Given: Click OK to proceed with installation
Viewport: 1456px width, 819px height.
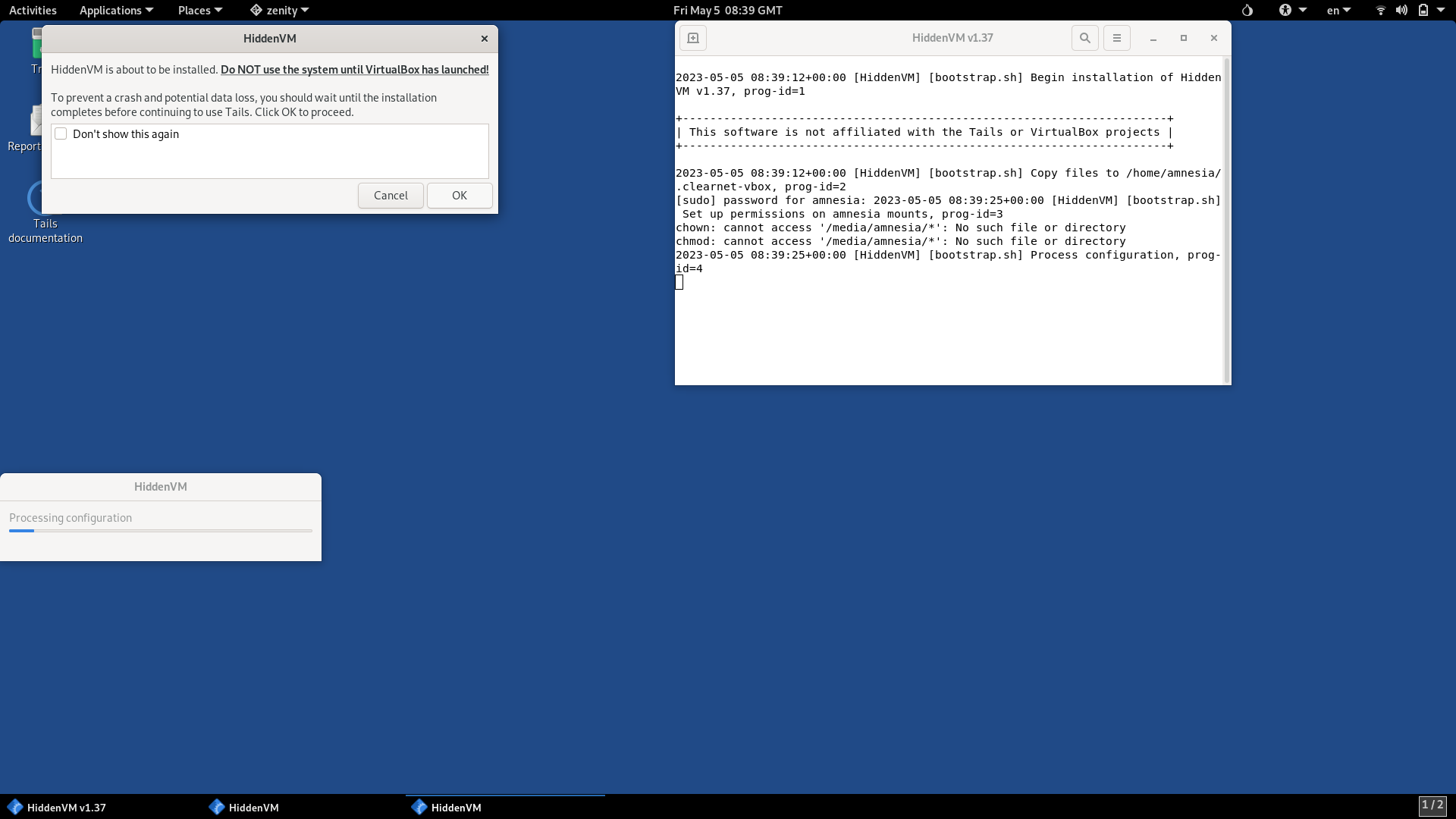Looking at the screenshot, I should pos(459,196).
